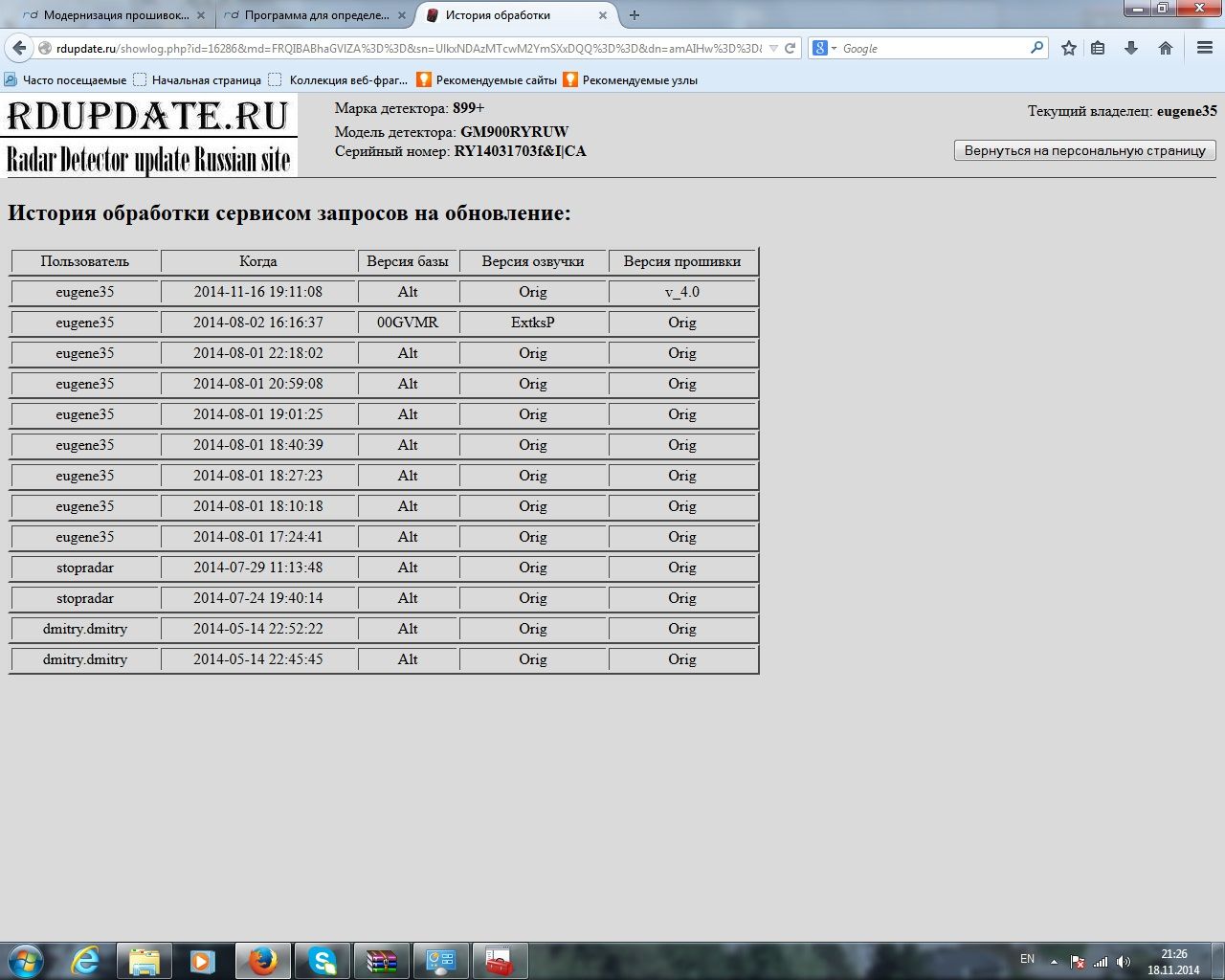Reload the page with the refresh icon
The width and height of the screenshot is (1225, 980).
791,48
